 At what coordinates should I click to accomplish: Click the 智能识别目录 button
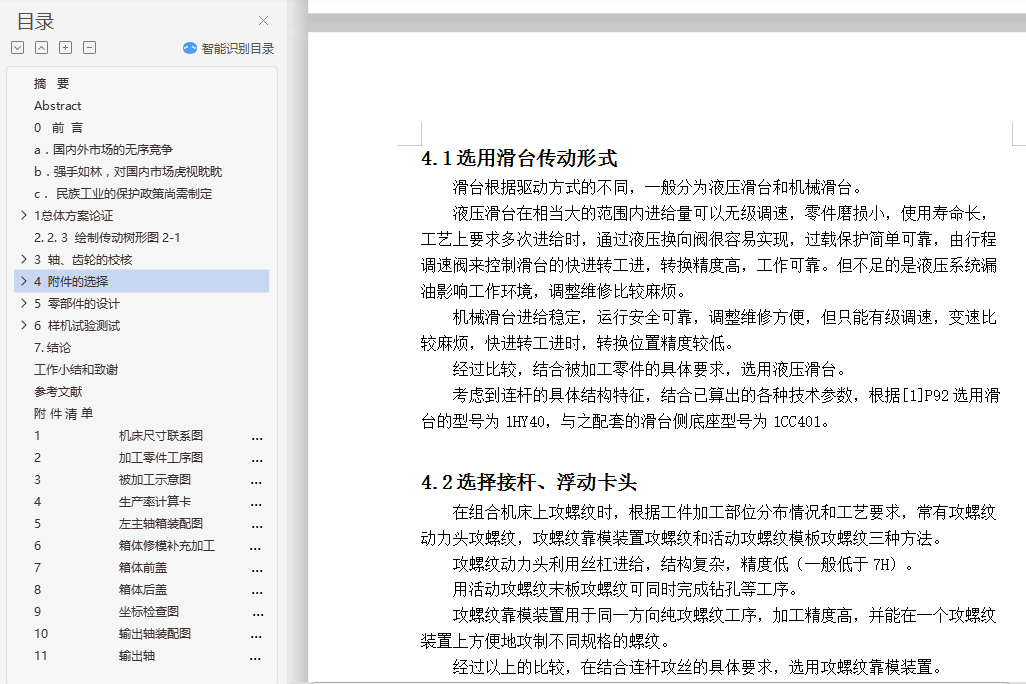point(228,48)
